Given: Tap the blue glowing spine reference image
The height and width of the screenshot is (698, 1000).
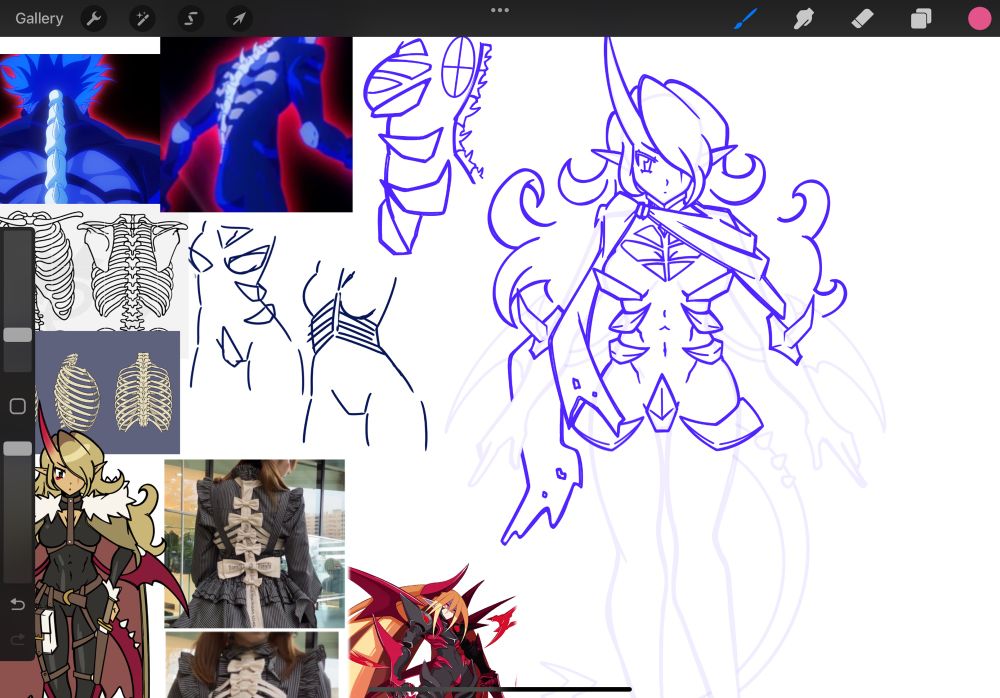Looking at the screenshot, I should click(x=80, y=129).
